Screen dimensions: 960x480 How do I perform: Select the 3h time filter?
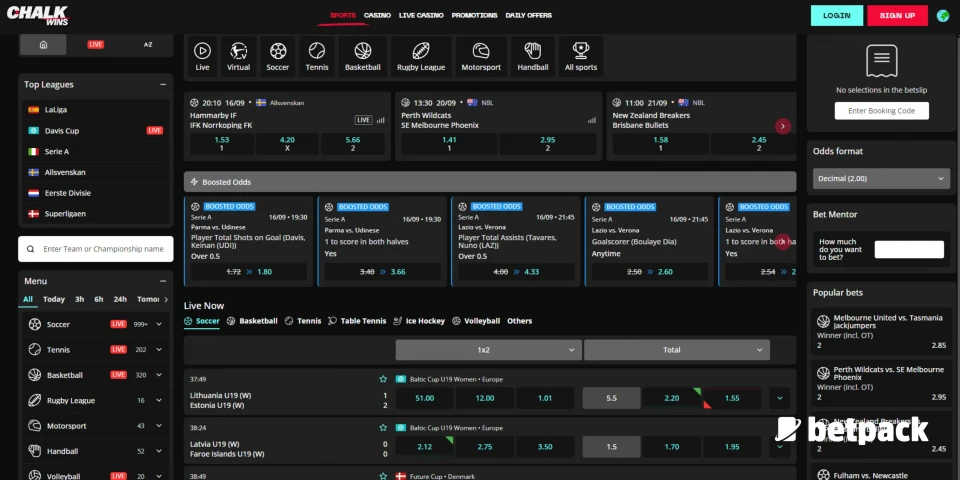pos(79,299)
